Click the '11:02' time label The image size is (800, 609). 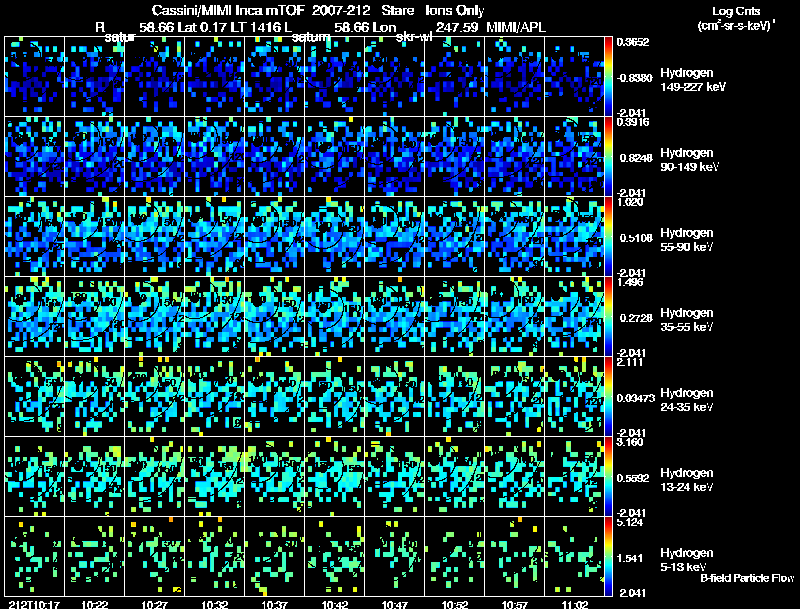point(574,604)
